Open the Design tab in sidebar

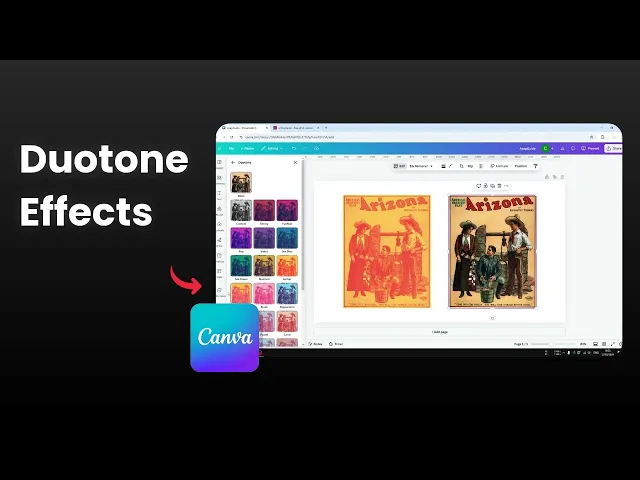[220, 164]
